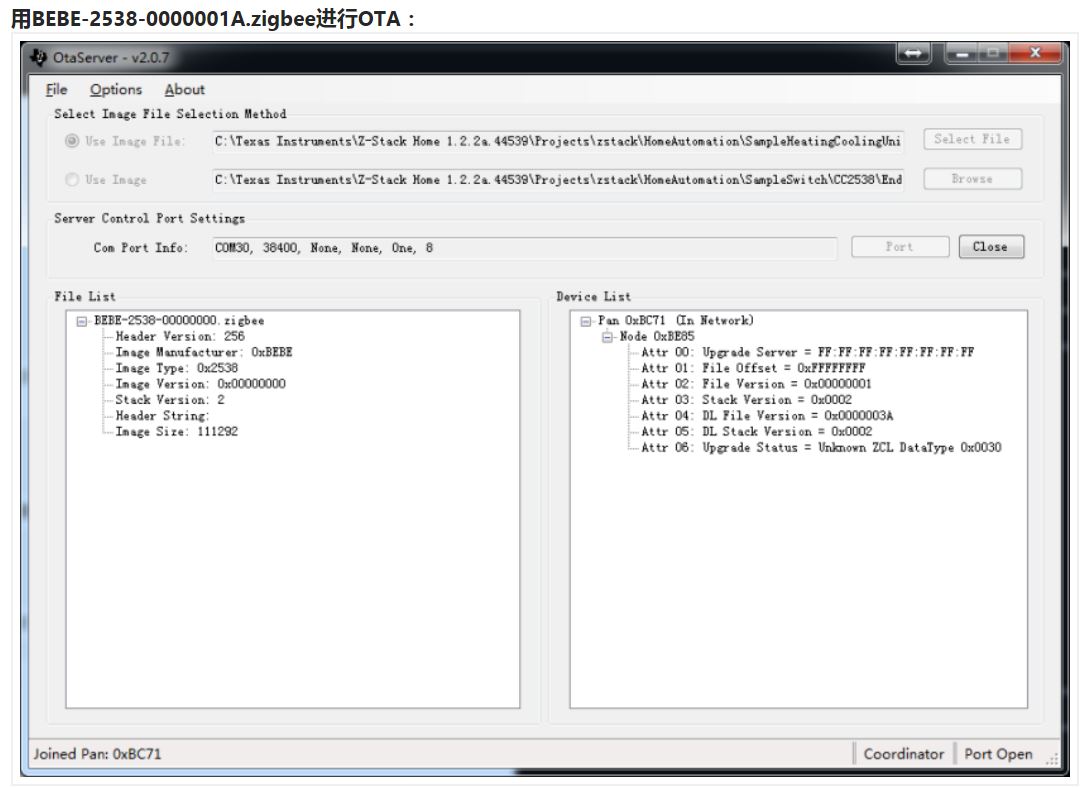Select Node 0xBE85 in Device List
1083x787 pixels.
[x=657, y=336]
